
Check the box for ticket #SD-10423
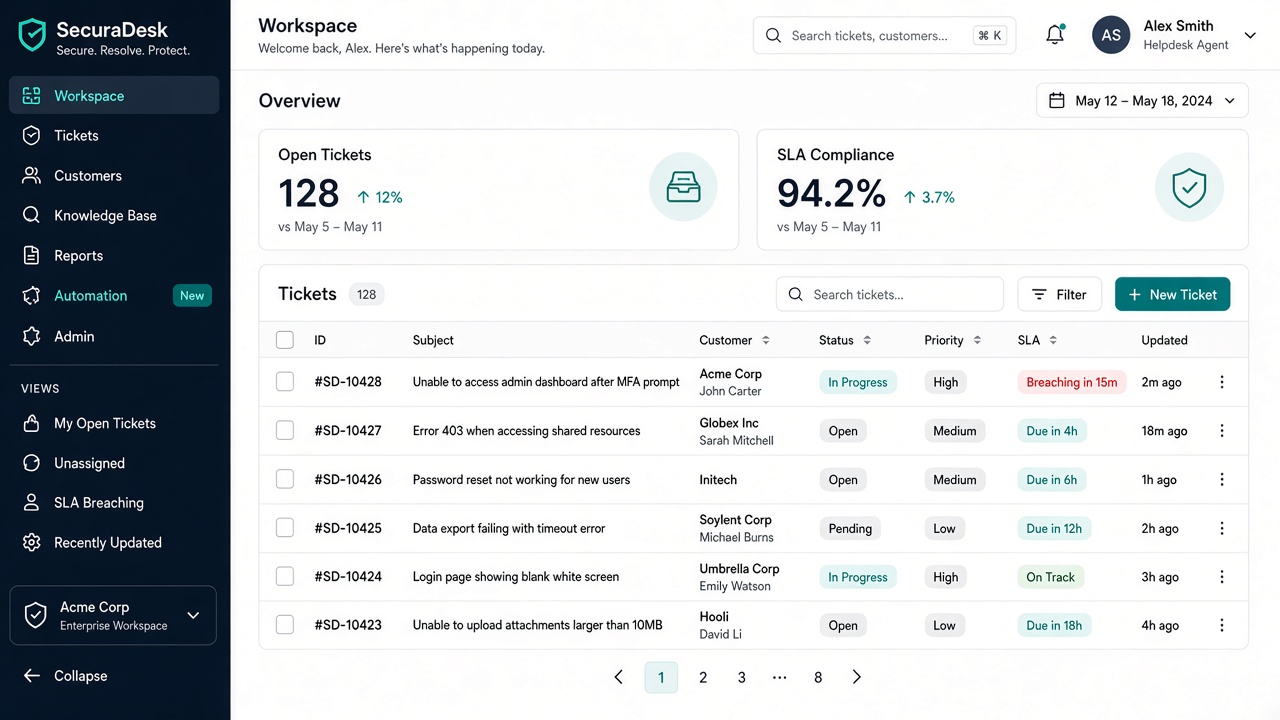tap(285, 625)
